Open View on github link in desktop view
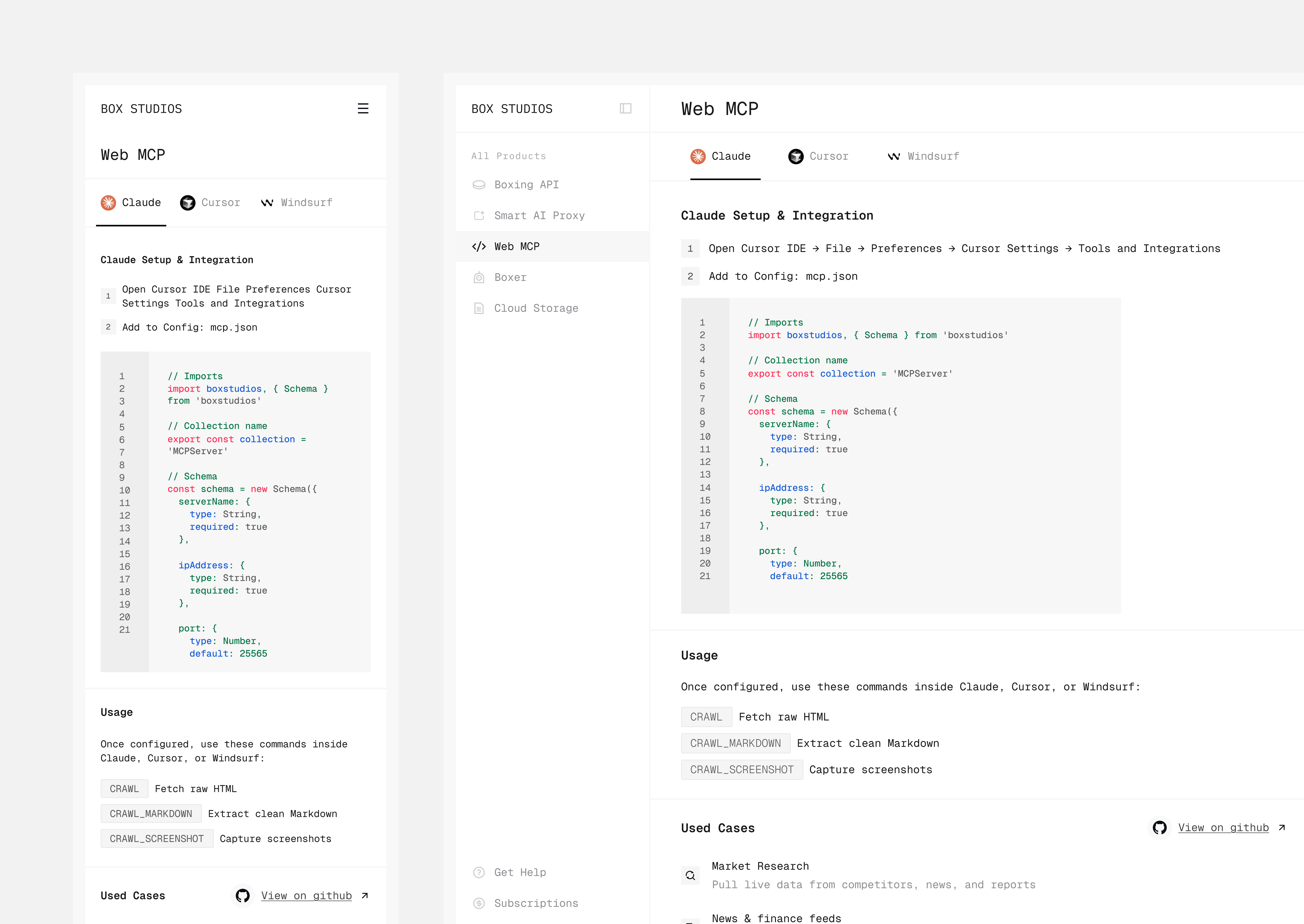Screen dimensions: 1304x924 1223,828
